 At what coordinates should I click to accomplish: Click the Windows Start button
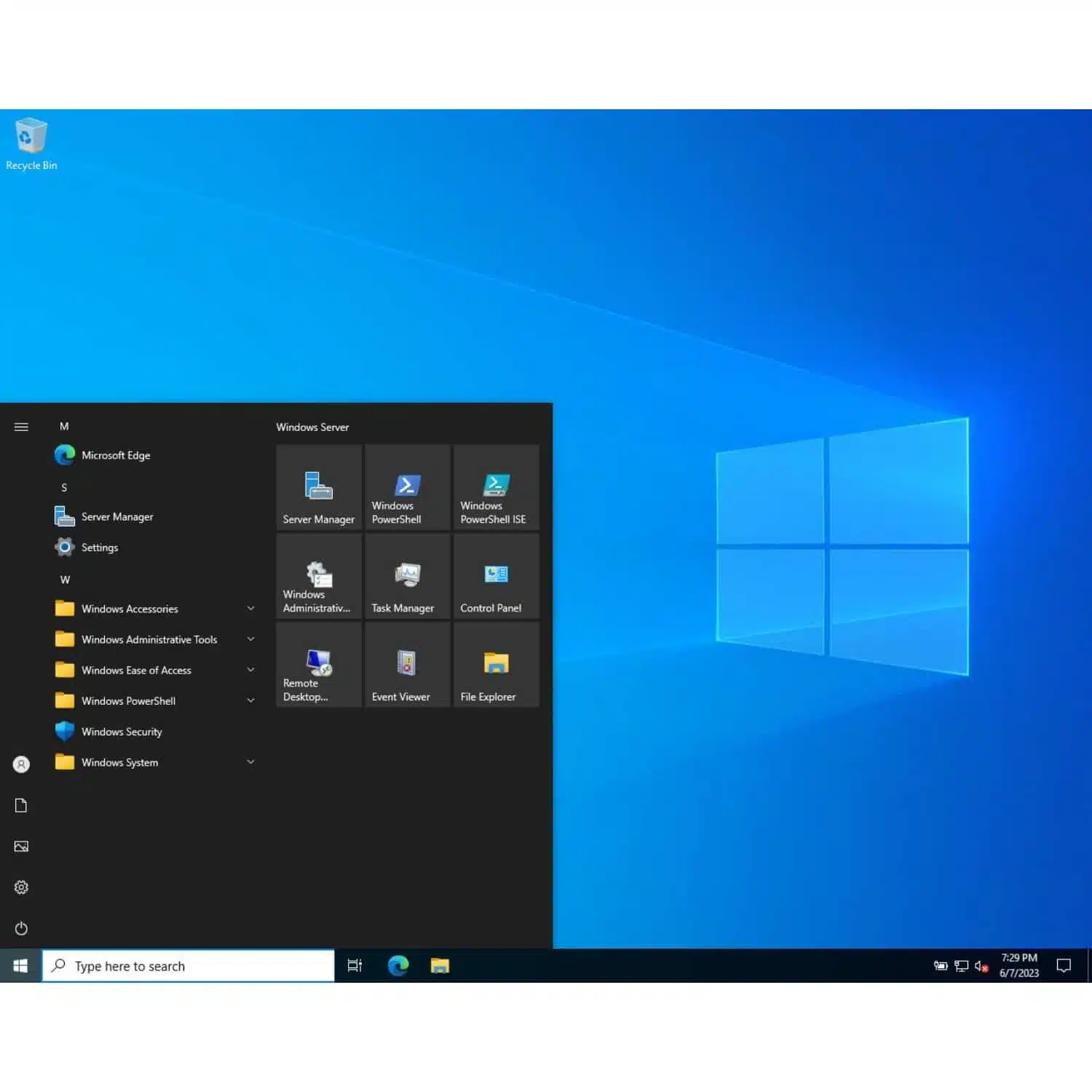[x=20, y=966]
